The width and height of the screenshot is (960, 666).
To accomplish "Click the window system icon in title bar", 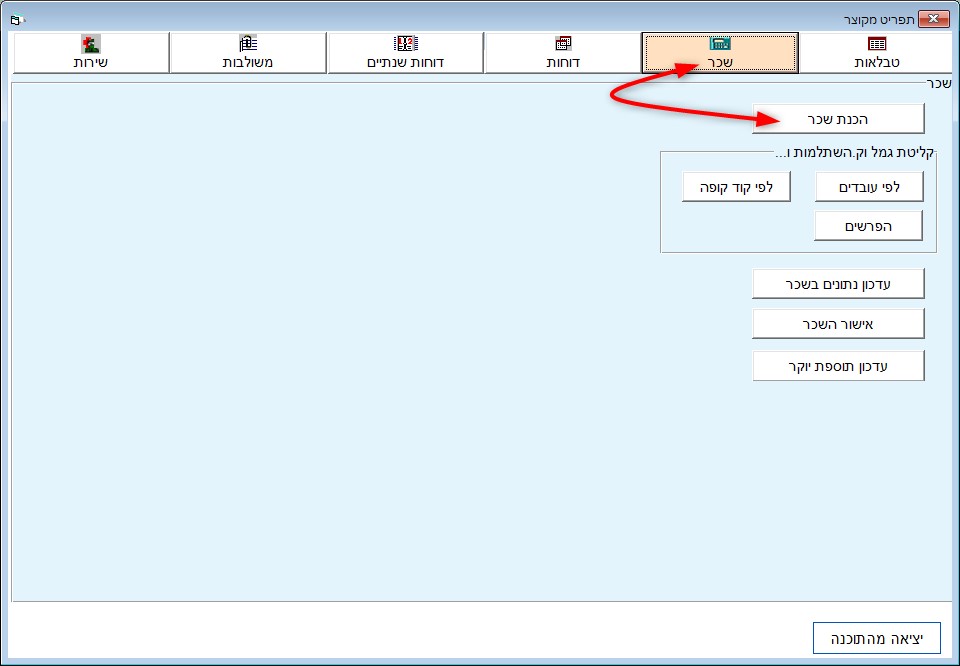I will point(16,20).
